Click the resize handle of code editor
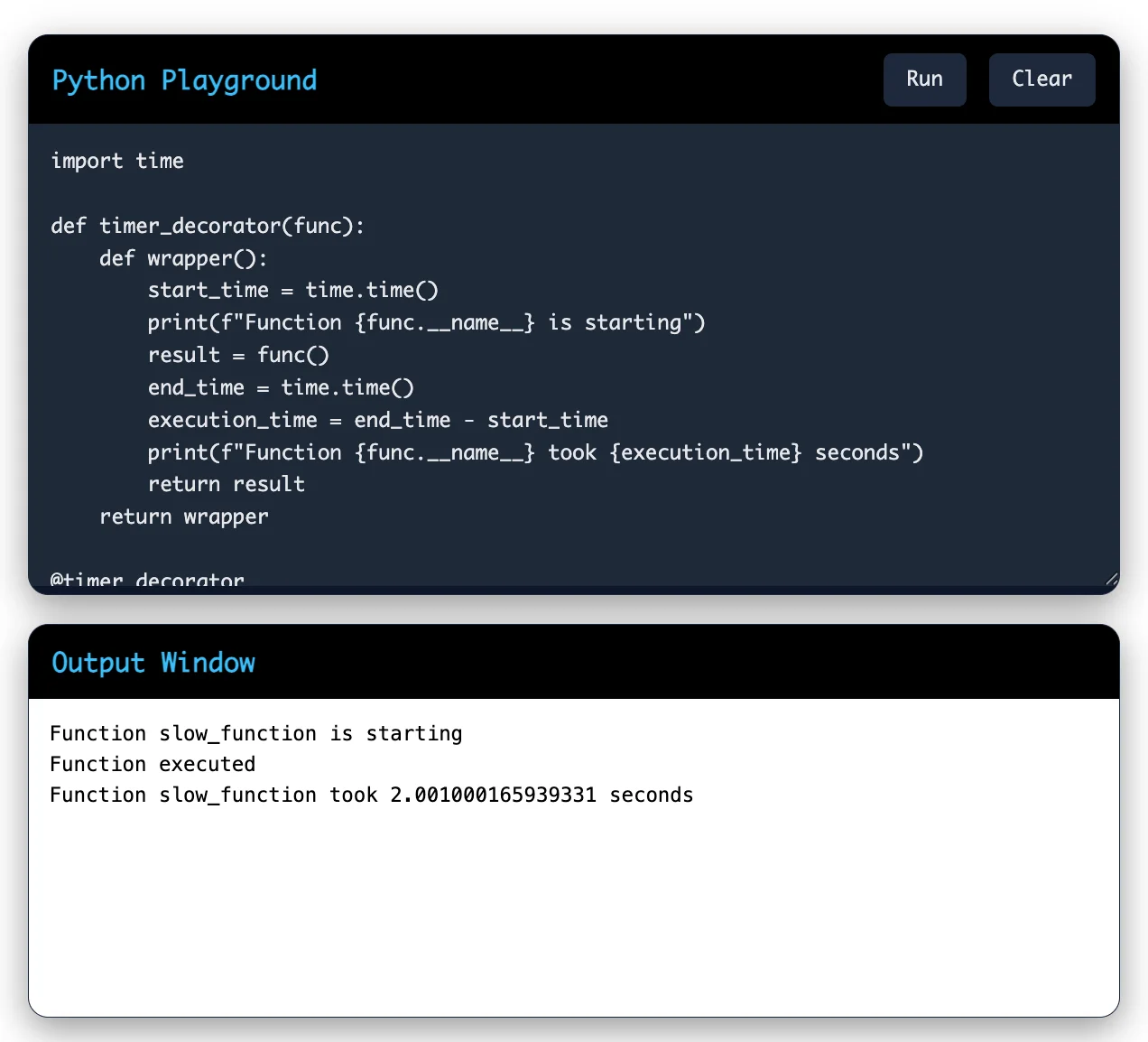1148x1042 pixels. [1112, 579]
